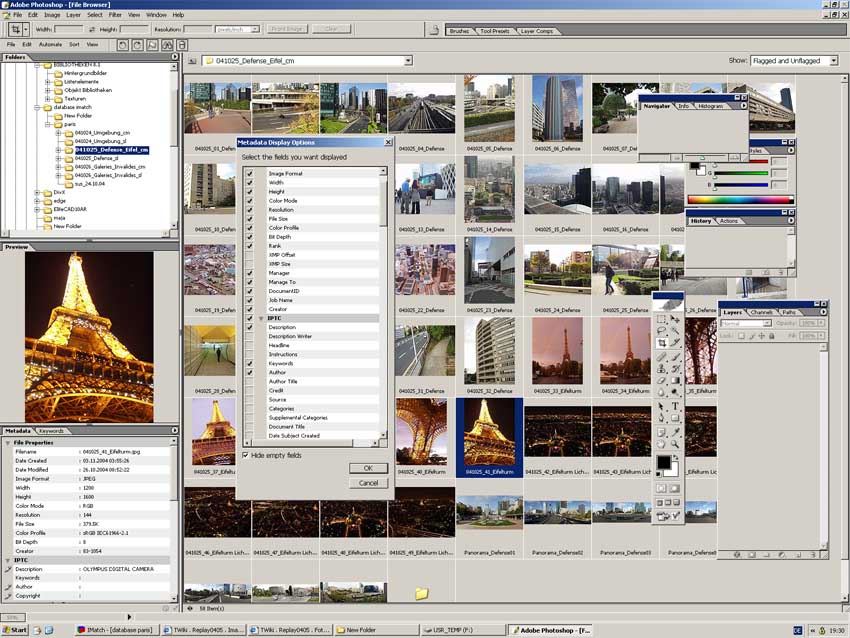Select the Lasso tool
850x638 pixels.
tap(661, 331)
